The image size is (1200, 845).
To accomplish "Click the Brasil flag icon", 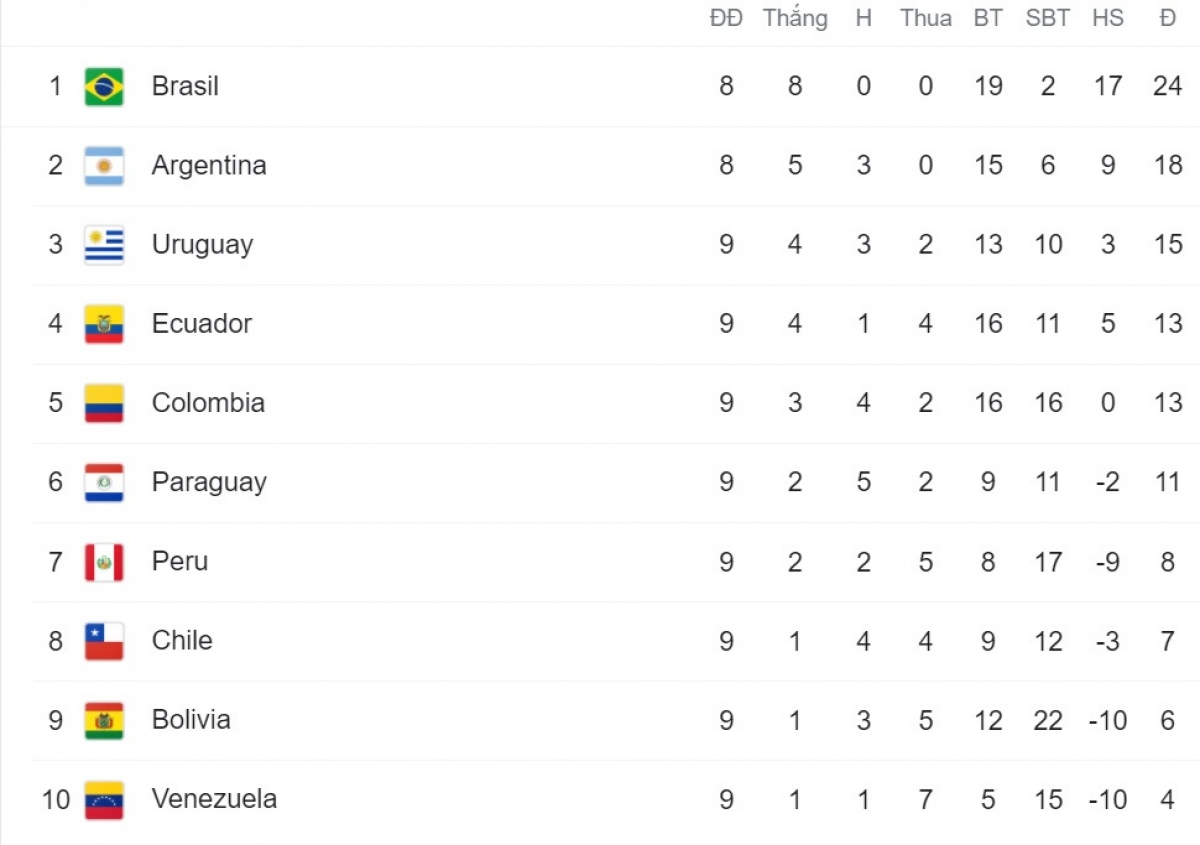I will pos(104,86).
